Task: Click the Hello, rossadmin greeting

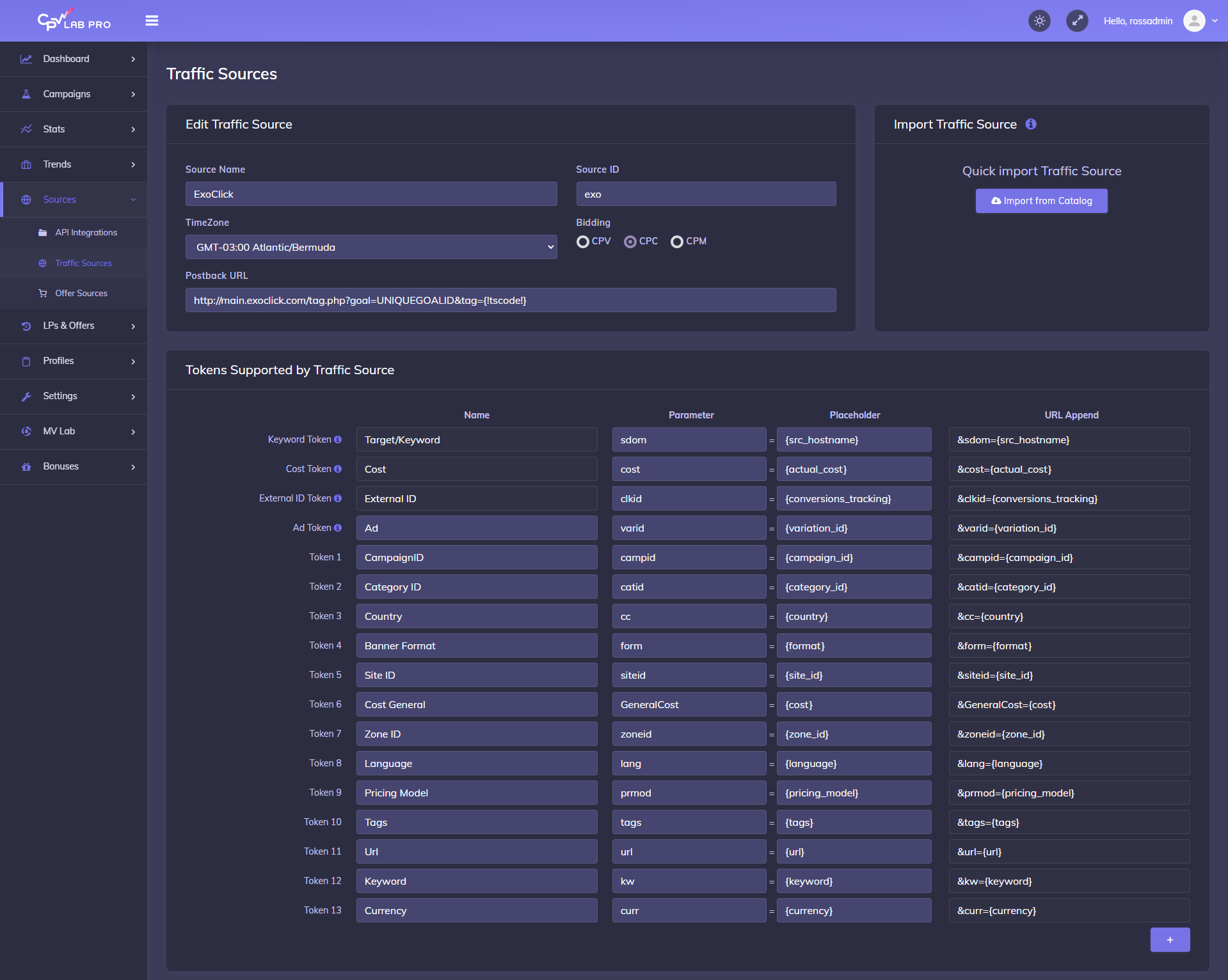Action: (x=1138, y=21)
